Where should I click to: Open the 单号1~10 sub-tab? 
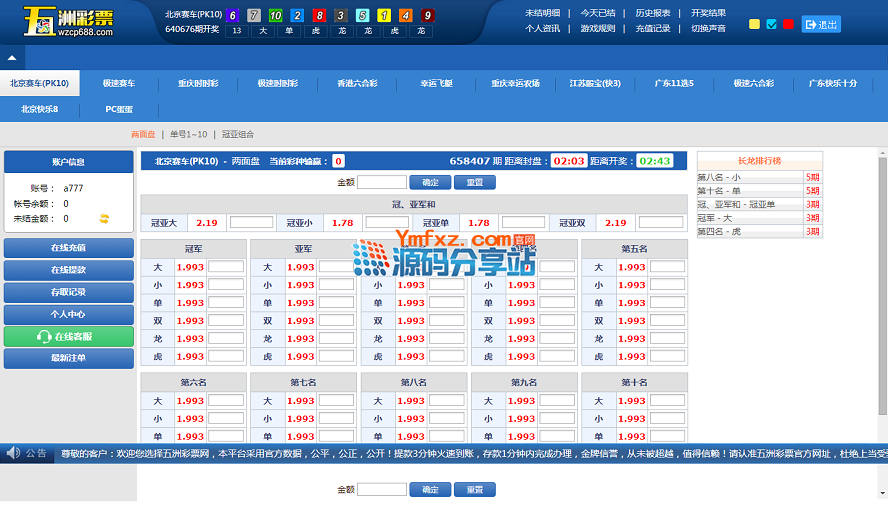click(189, 134)
